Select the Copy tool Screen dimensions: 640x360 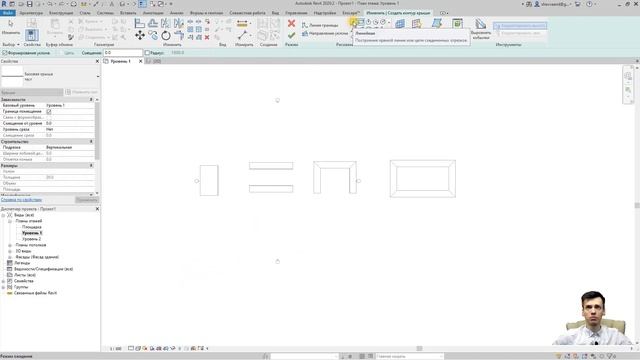[x=153, y=36]
